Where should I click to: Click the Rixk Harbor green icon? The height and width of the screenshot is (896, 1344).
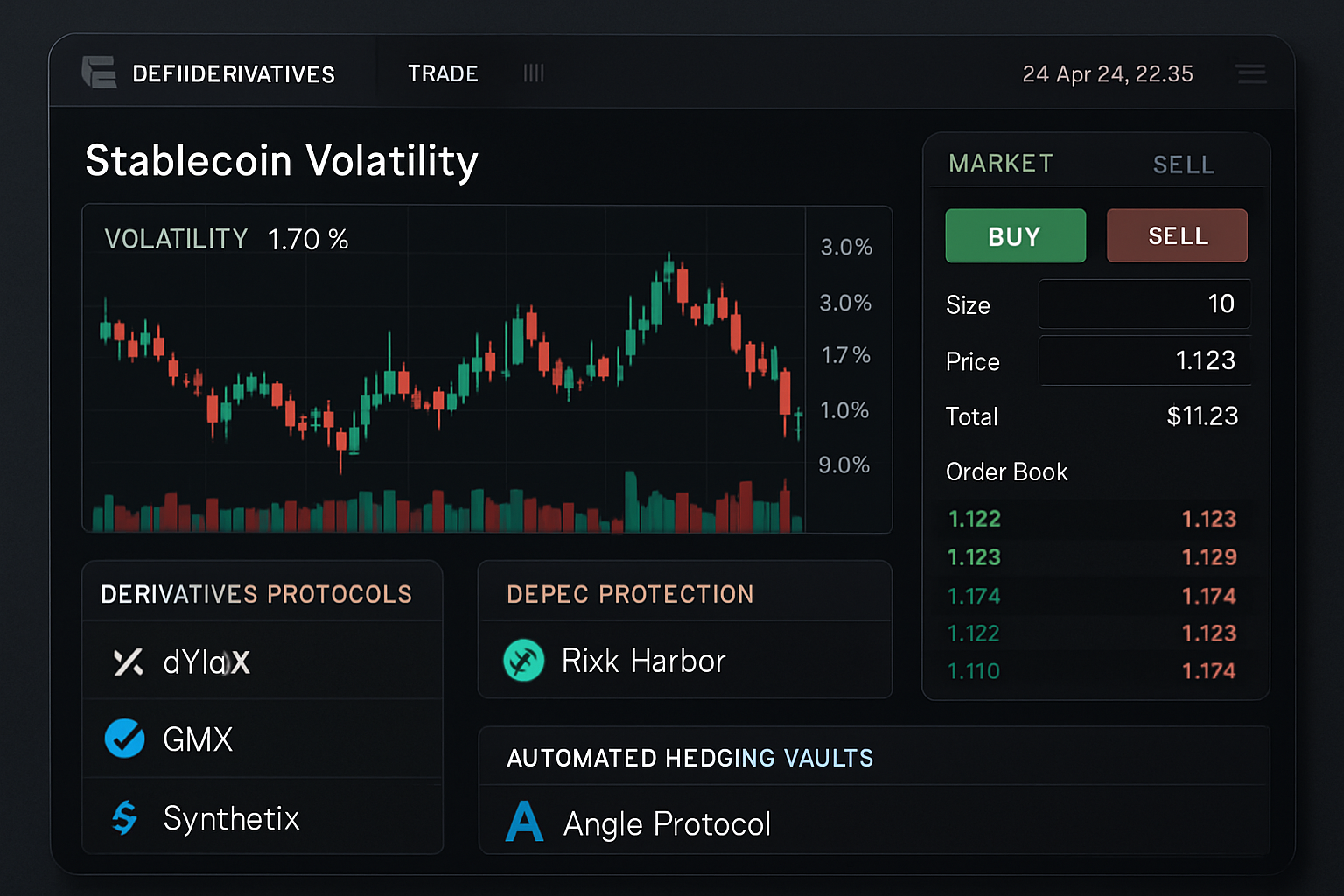[524, 661]
